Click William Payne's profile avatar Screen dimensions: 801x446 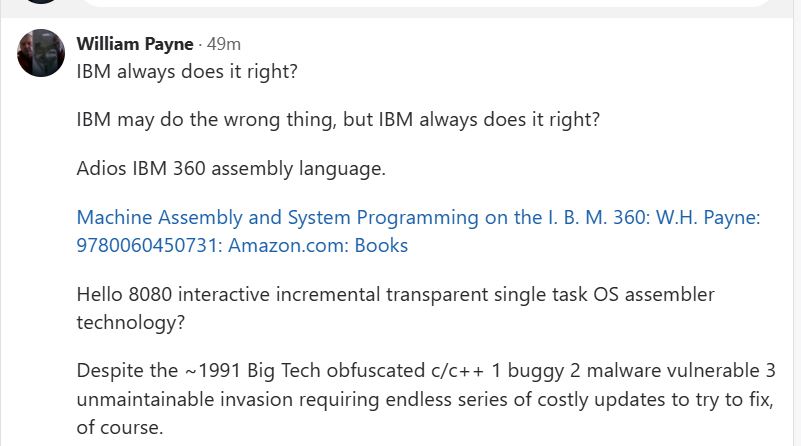(x=41, y=53)
